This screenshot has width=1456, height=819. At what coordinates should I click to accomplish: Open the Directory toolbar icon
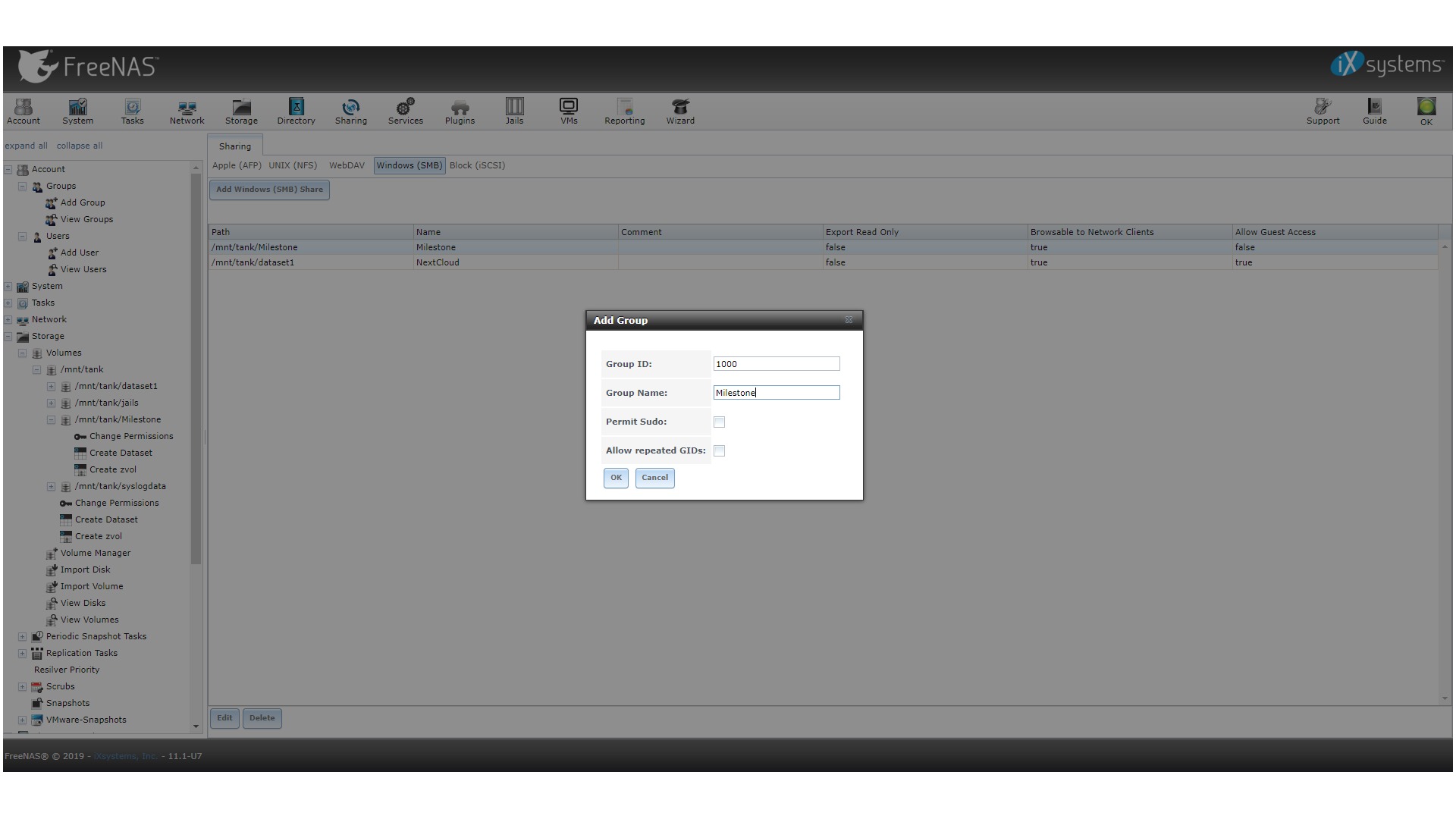coord(297,111)
